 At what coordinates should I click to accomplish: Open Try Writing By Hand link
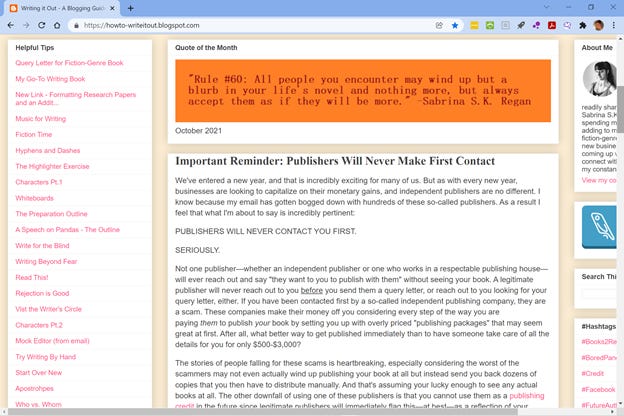click(x=45, y=357)
